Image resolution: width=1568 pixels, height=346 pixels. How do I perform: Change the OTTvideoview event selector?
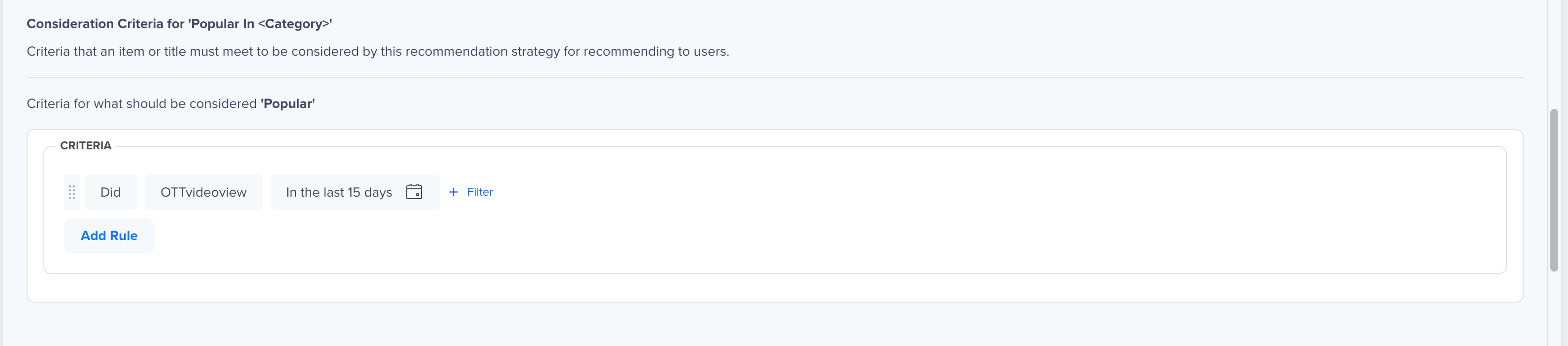point(203,192)
